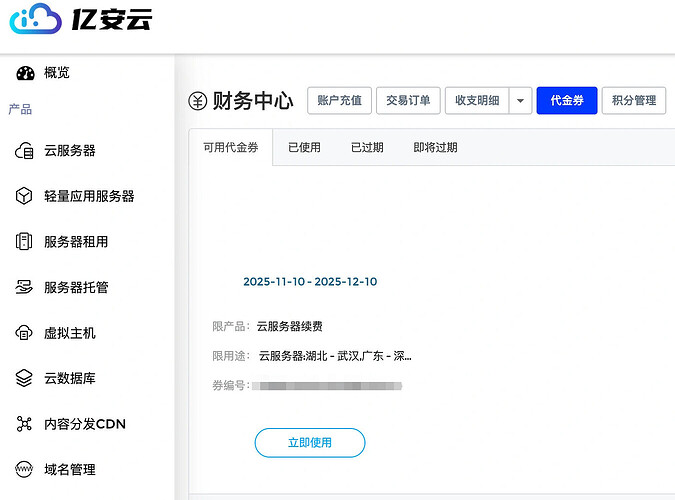Select the 可用代金券 tab
The width and height of the screenshot is (675, 500).
230,147
